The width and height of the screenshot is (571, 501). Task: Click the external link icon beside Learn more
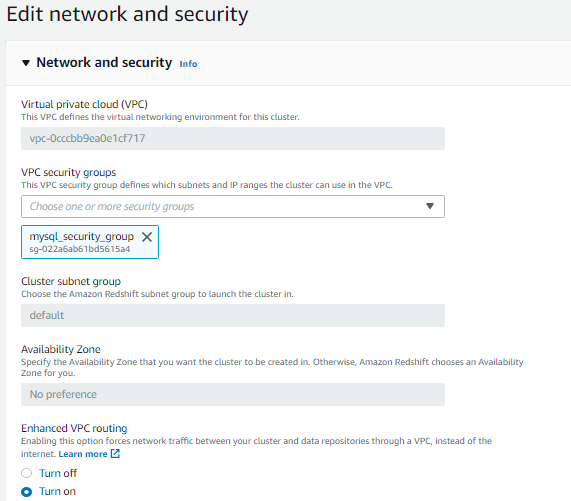click(x=115, y=454)
